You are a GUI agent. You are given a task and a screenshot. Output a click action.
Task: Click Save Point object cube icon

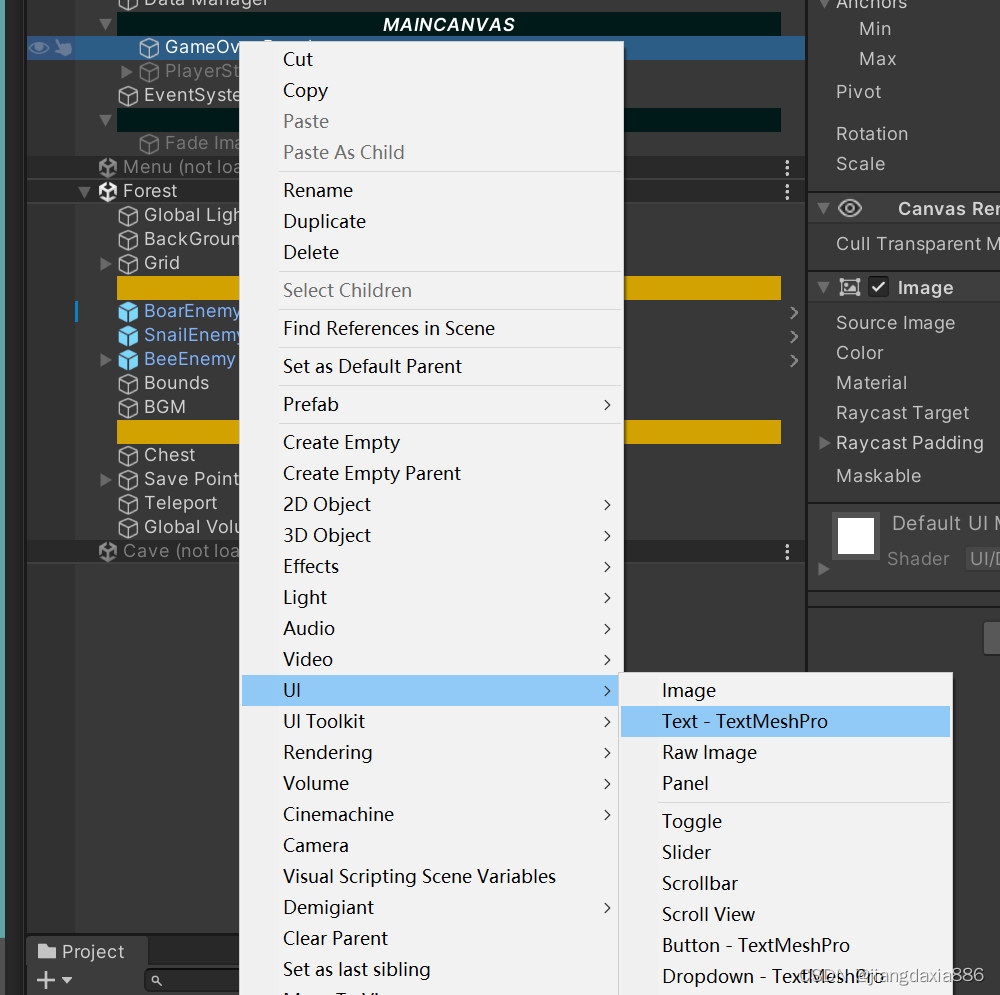point(128,479)
